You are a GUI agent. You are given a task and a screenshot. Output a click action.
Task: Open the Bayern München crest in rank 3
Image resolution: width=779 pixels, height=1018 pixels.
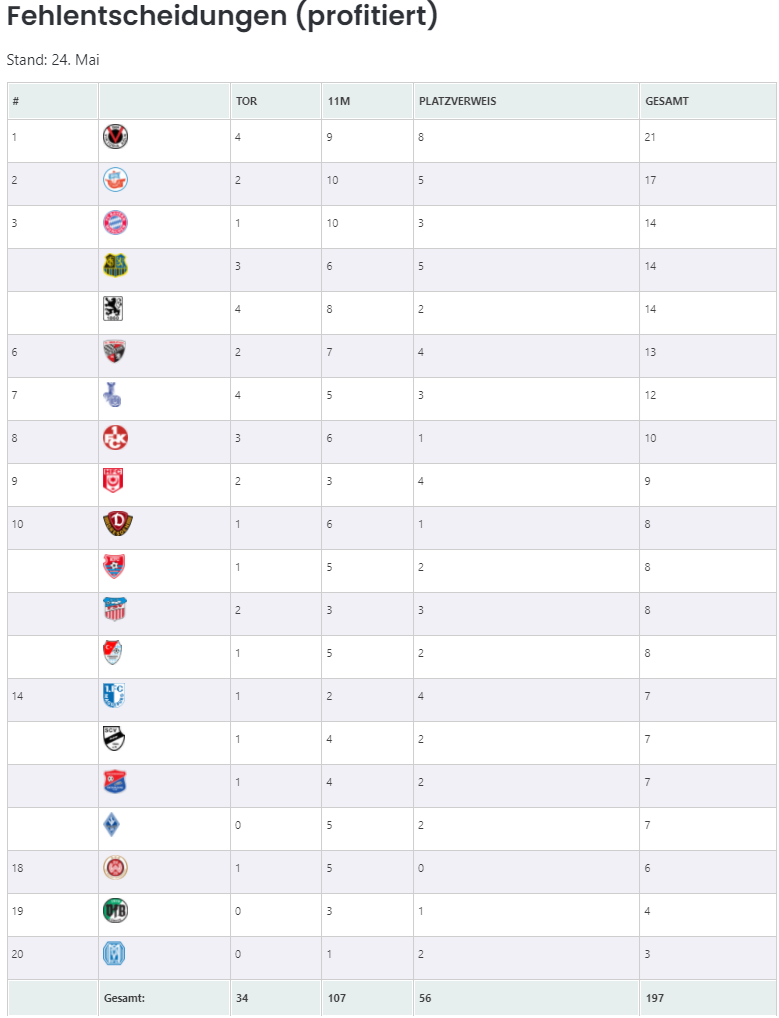pyautogui.click(x=116, y=223)
